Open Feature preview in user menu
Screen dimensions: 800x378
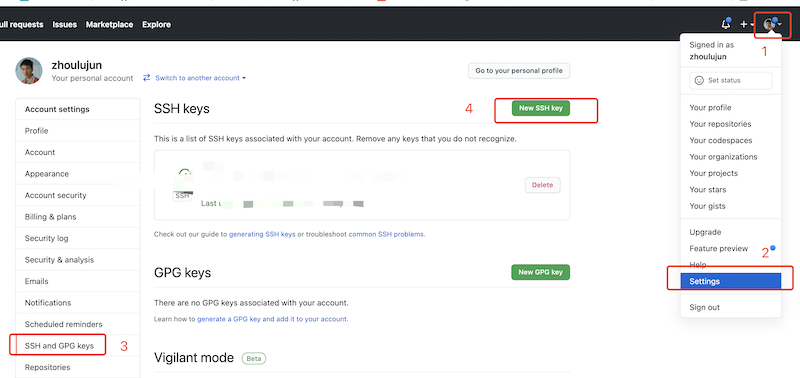click(x=718, y=248)
